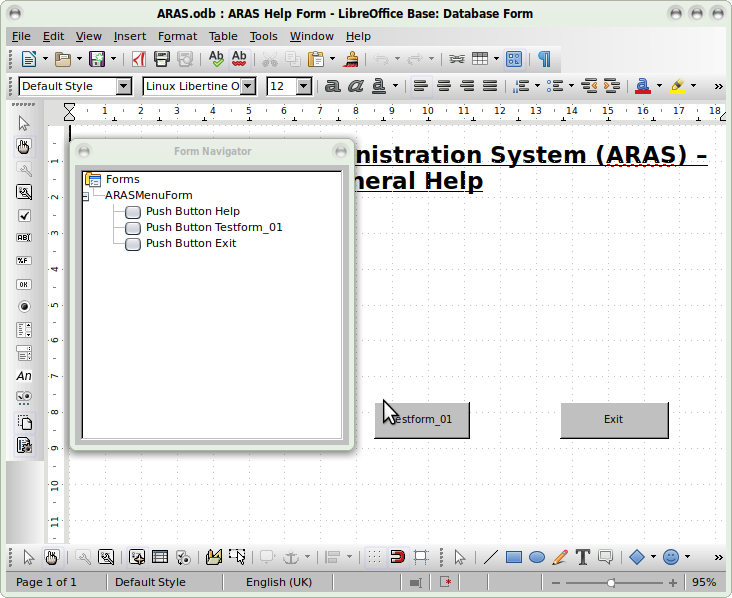The height and width of the screenshot is (598, 732).
Task: Click the Exit button on form
Action: [x=614, y=420]
